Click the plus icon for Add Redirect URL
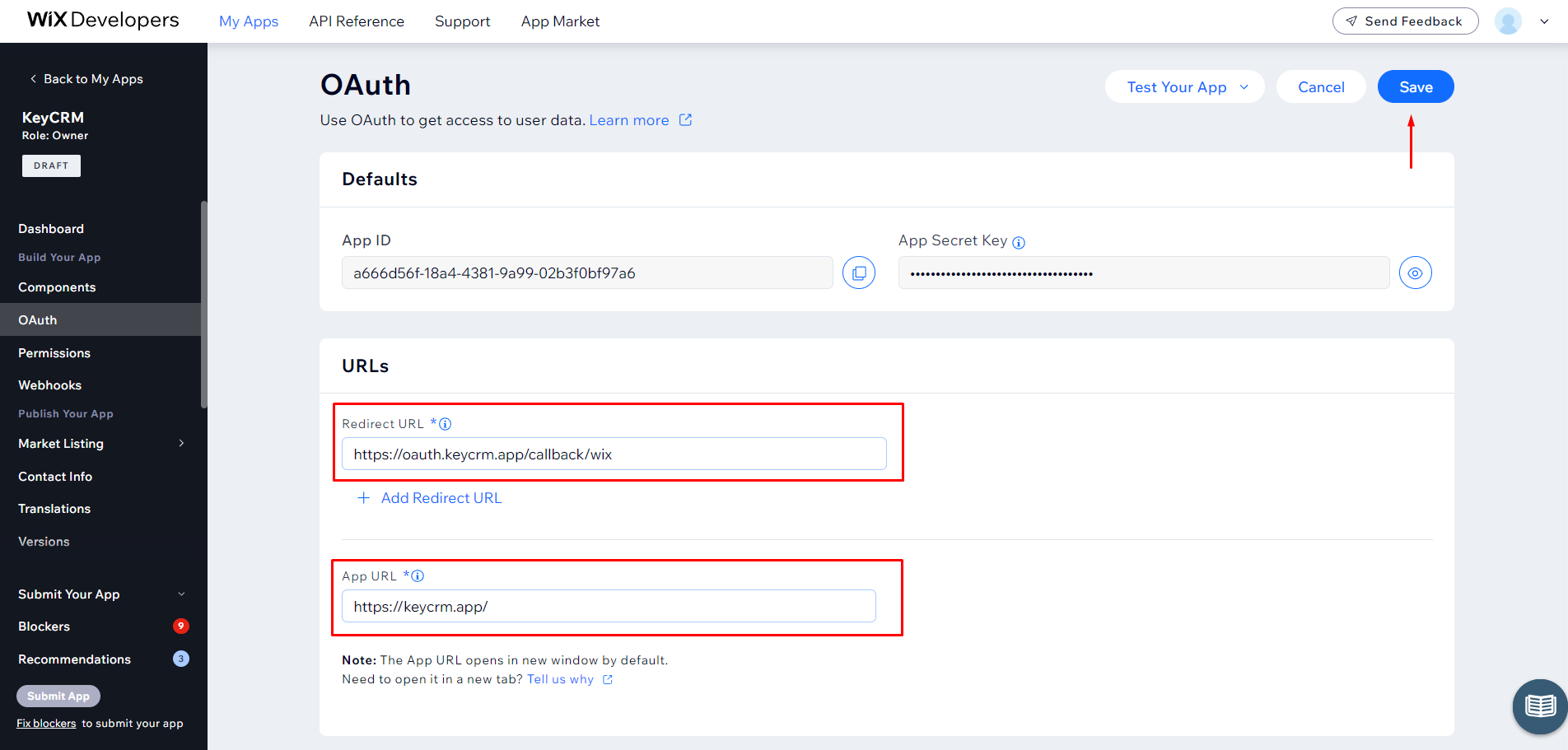Screen dimensions: 1568x750 (x=363, y=498)
